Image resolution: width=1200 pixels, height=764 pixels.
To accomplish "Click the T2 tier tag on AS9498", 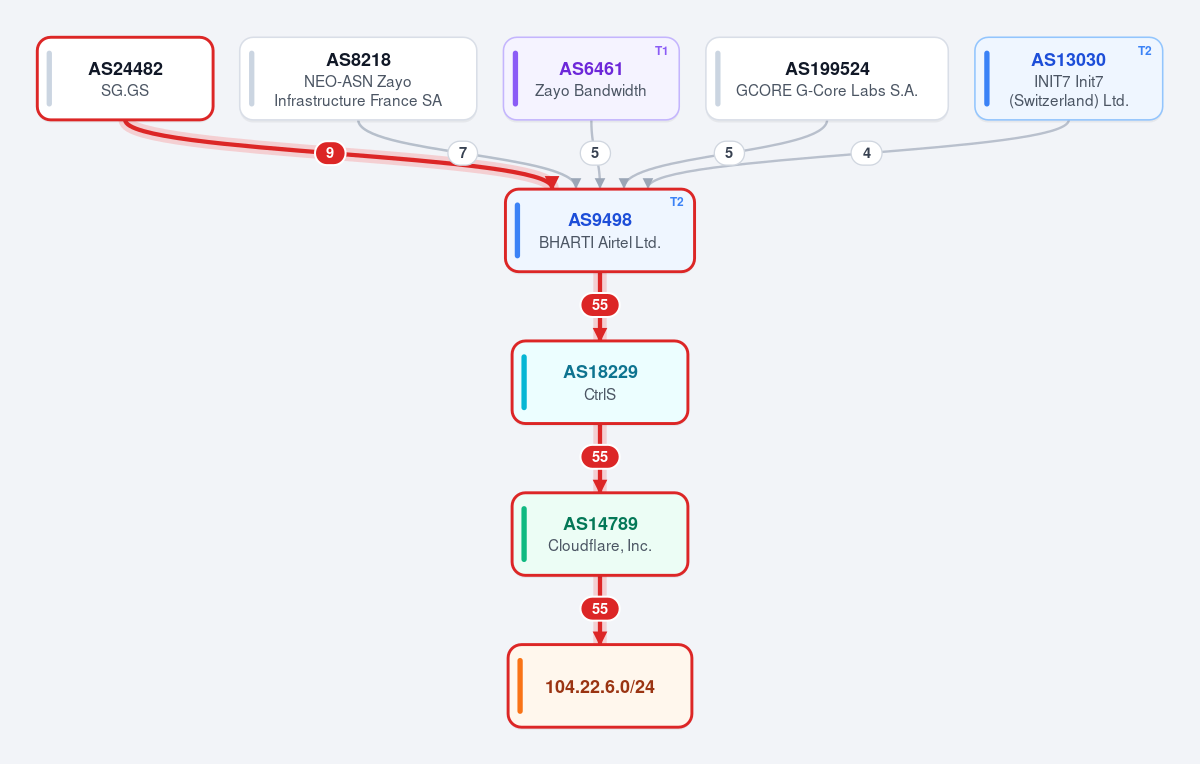I will pyautogui.click(x=676, y=202).
